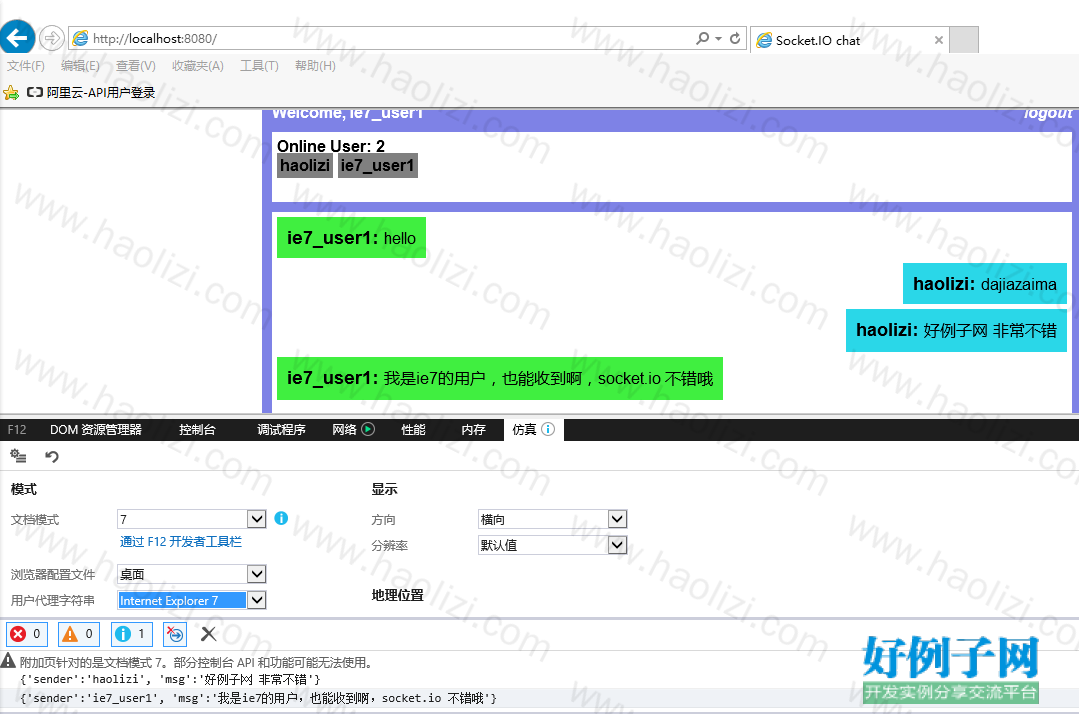Click the search magnifier icon in address bar
The height and width of the screenshot is (714, 1079).
tap(702, 39)
